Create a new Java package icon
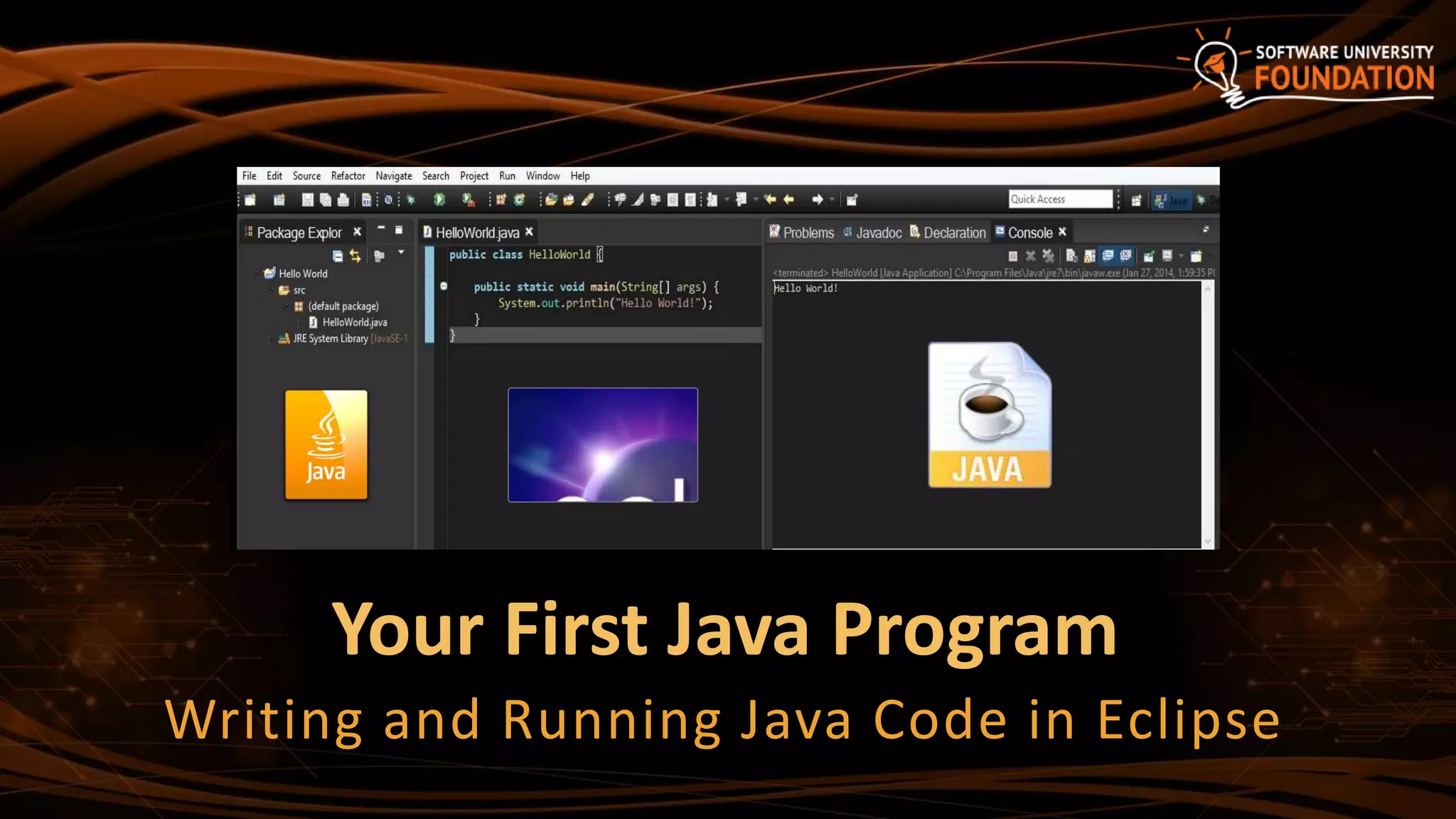This screenshot has height=819, width=1456. click(x=501, y=200)
